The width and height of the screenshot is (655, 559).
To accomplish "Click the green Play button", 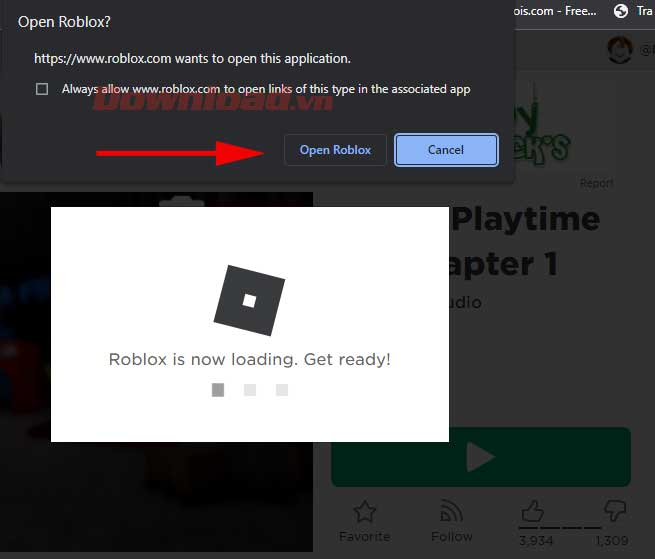I will (x=481, y=457).
